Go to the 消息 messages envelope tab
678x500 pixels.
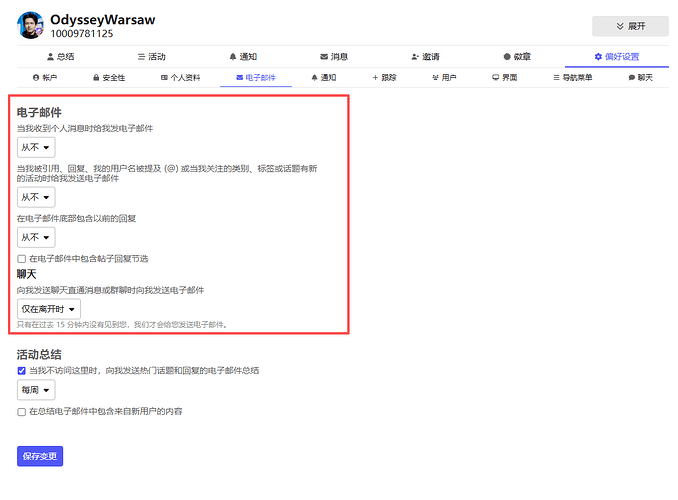pos(333,57)
